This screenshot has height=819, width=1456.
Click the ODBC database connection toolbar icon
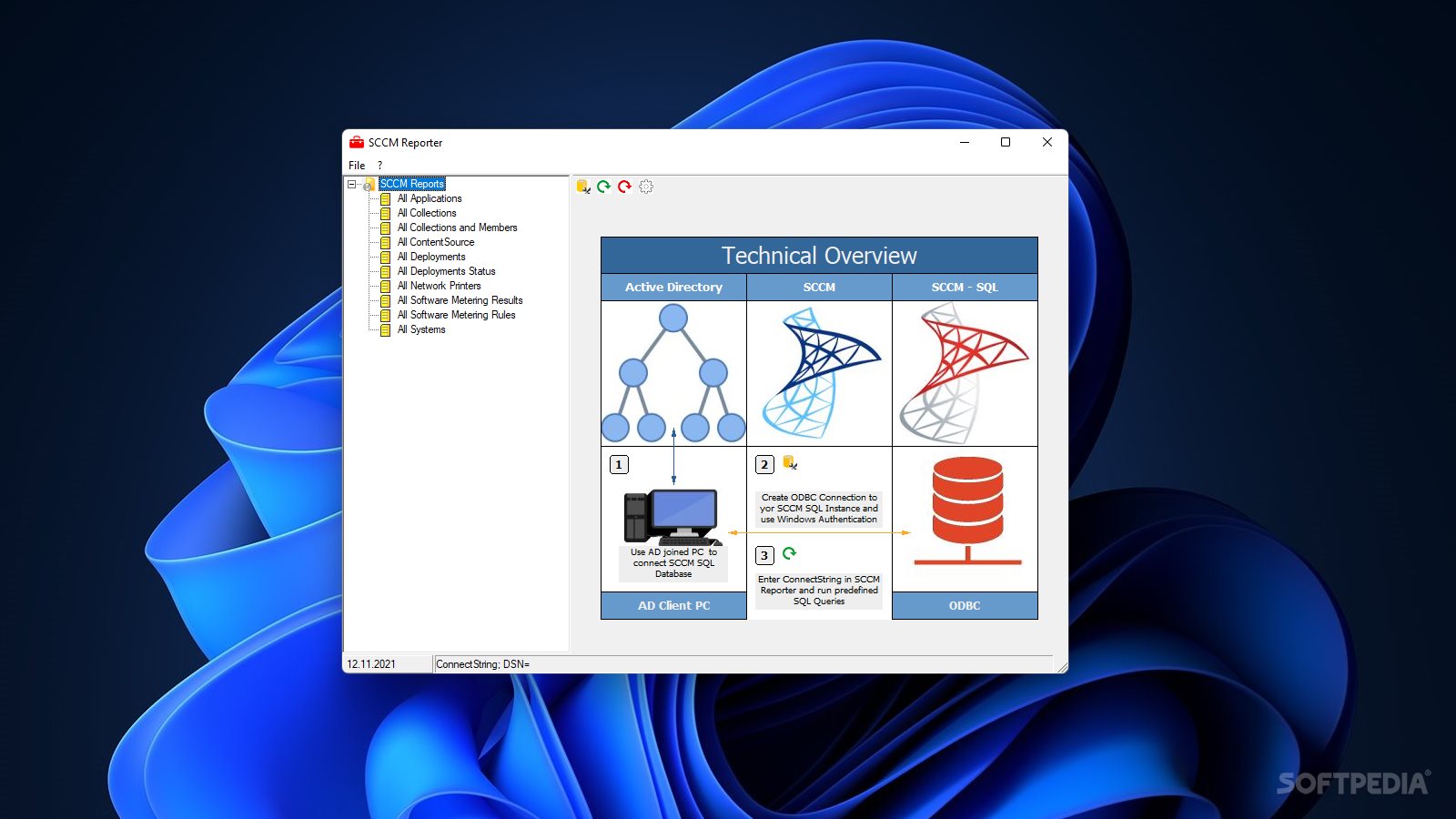583,187
